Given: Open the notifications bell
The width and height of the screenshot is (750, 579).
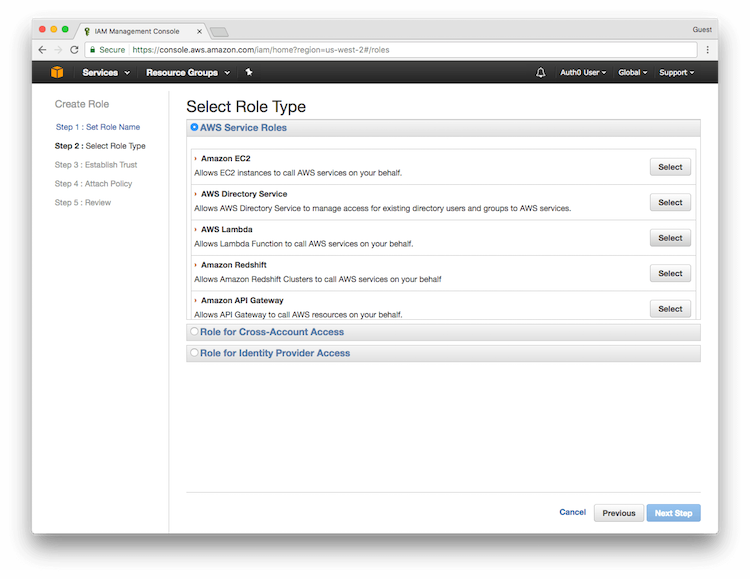Looking at the screenshot, I should pos(540,73).
